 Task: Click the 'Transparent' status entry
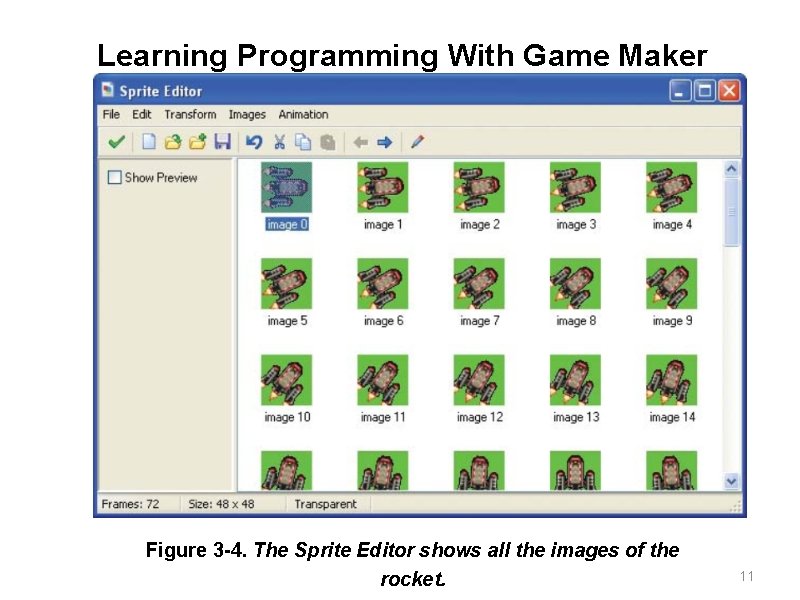325,504
